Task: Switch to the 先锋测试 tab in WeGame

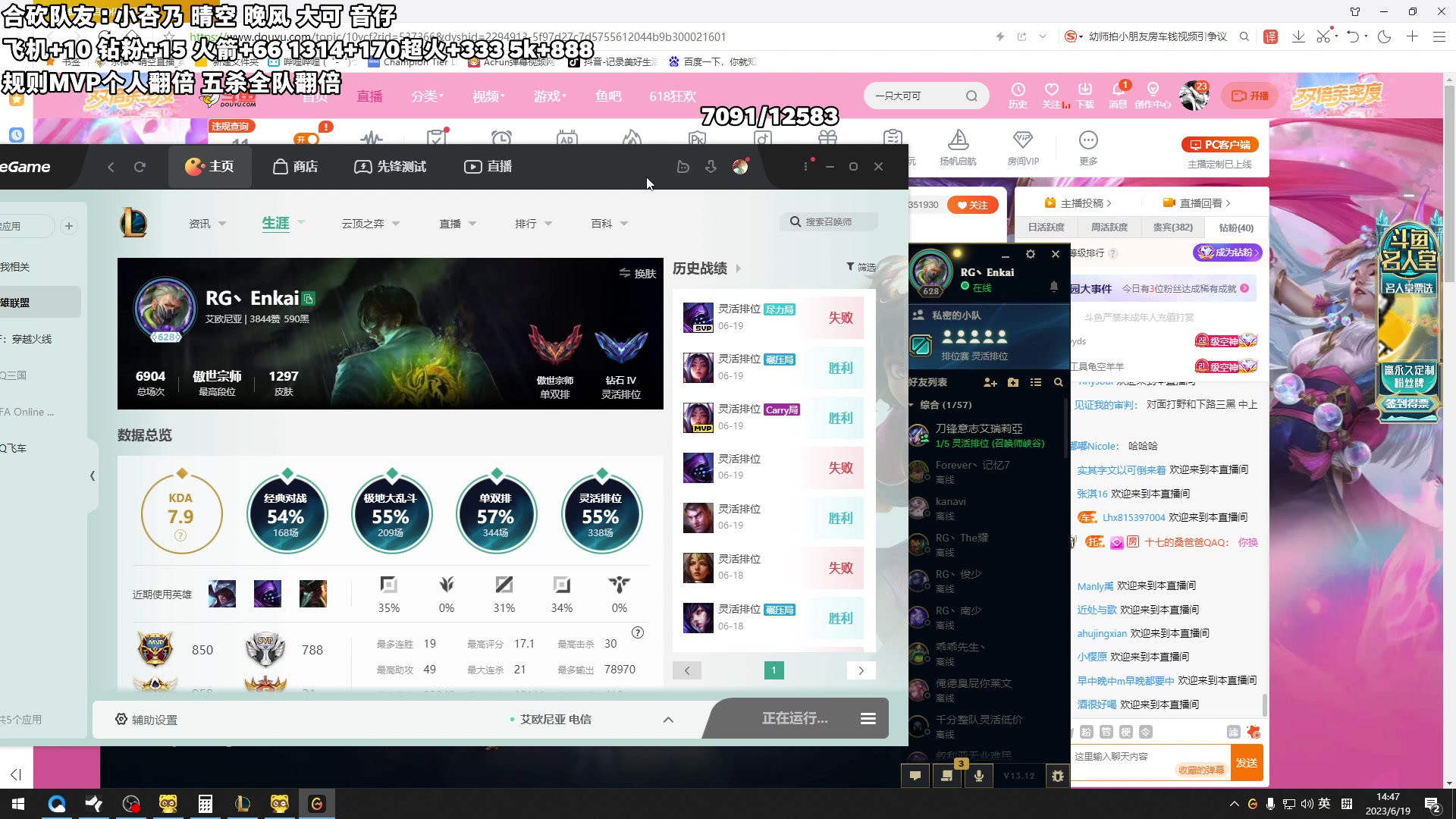Action: 391,166
